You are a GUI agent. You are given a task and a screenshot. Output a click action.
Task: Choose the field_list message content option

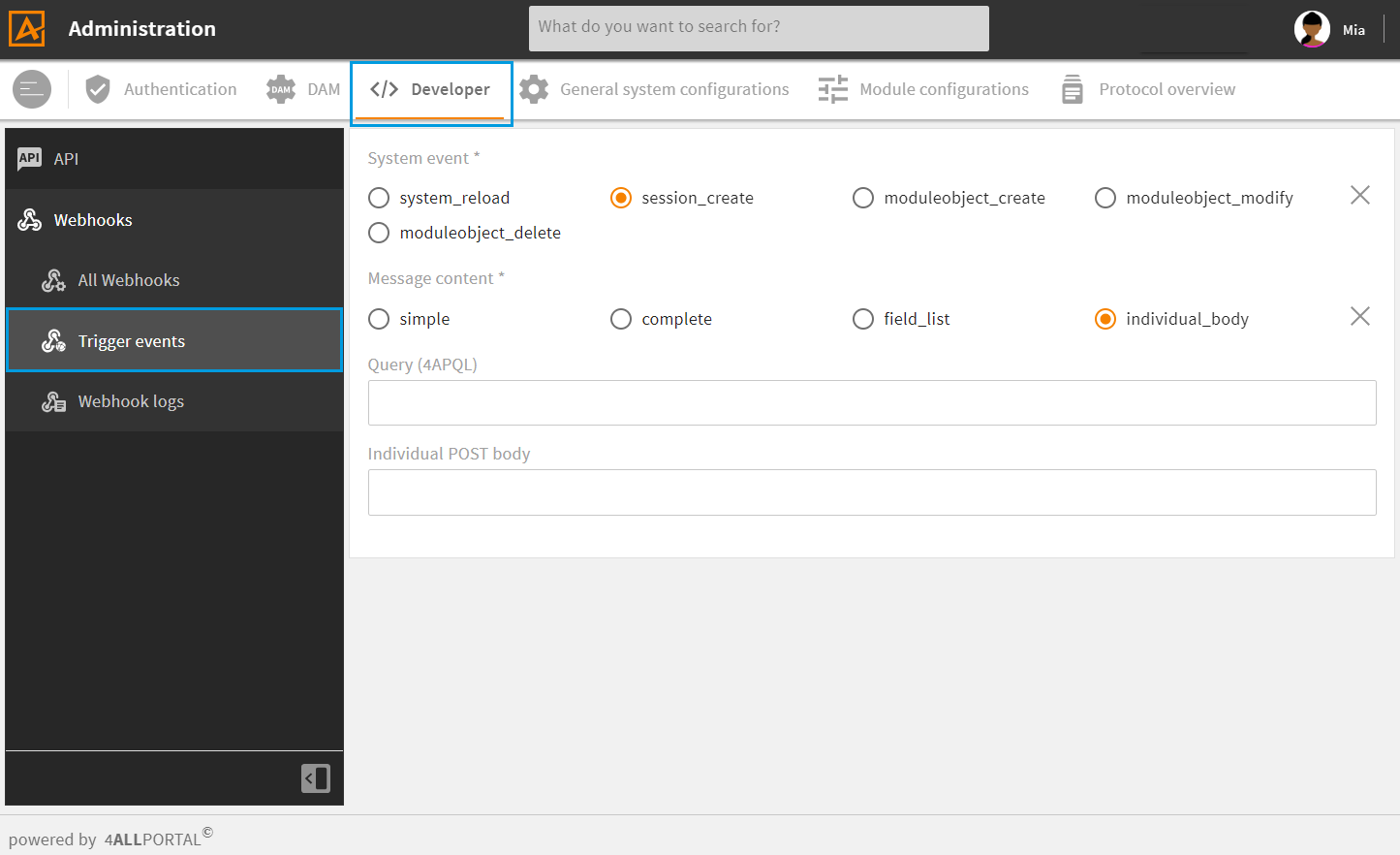(x=863, y=319)
